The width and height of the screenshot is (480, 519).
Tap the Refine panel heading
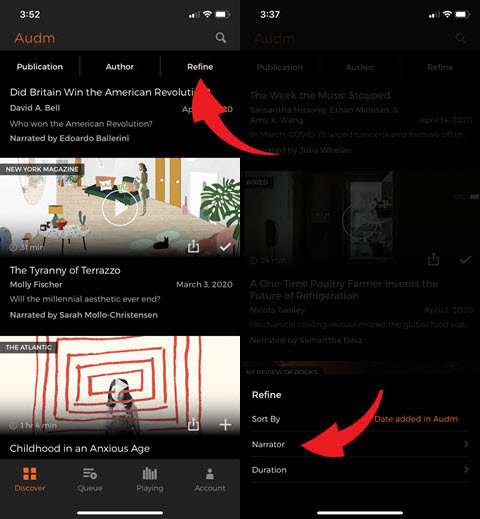pyautogui.click(x=267, y=395)
